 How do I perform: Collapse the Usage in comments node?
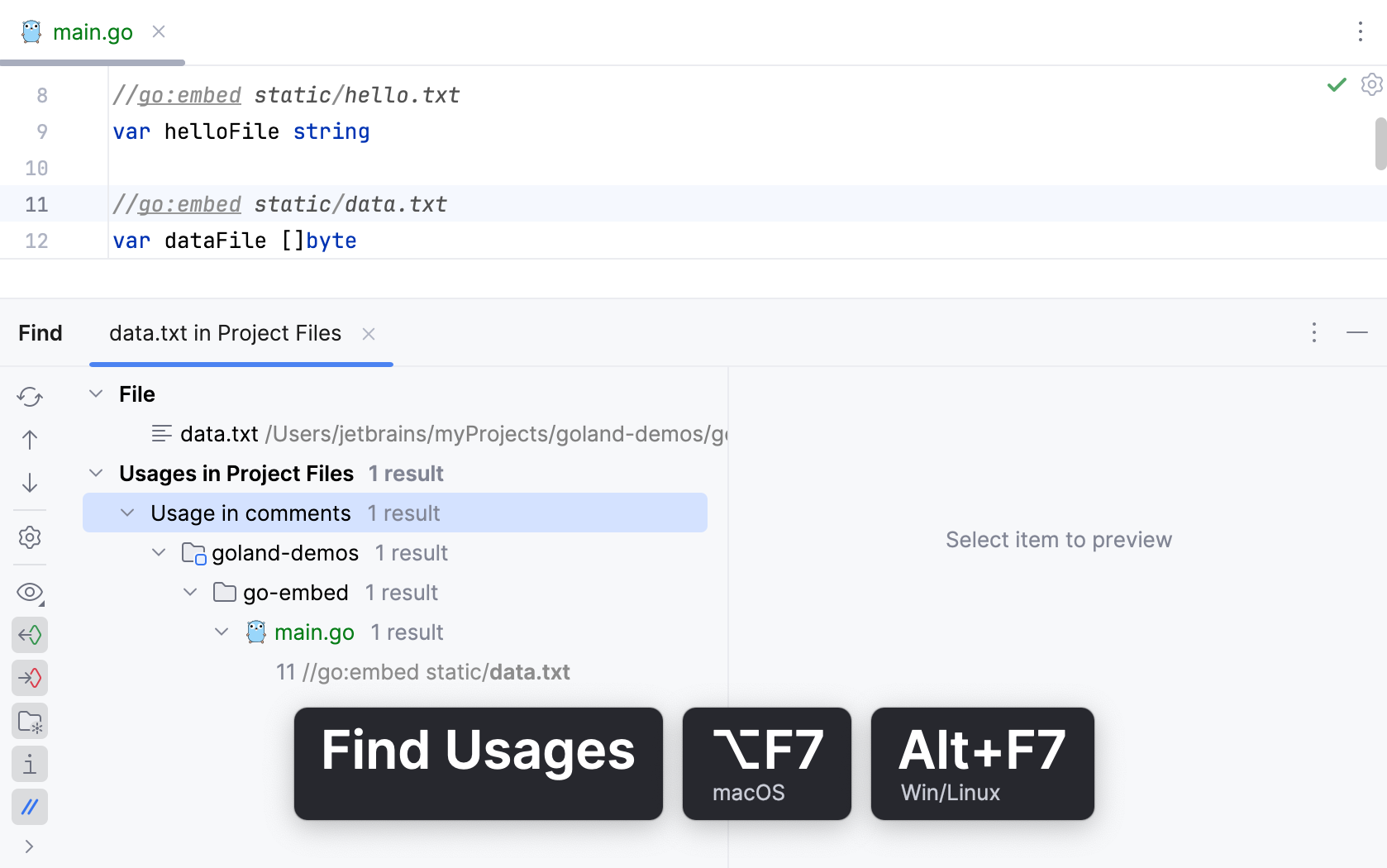pos(128,513)
